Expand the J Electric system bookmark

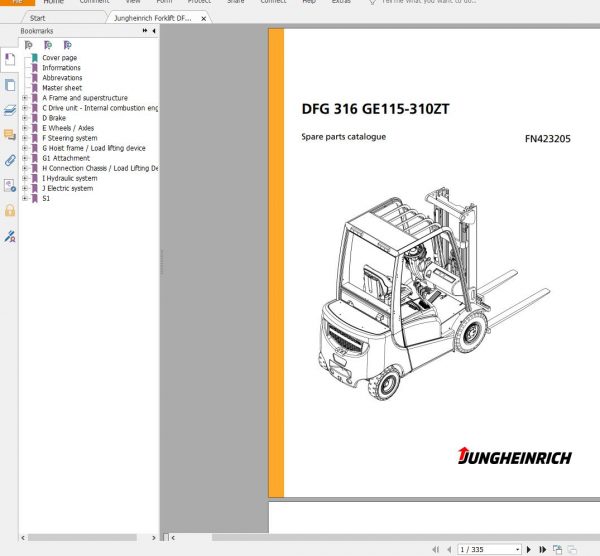coord(25,188)
